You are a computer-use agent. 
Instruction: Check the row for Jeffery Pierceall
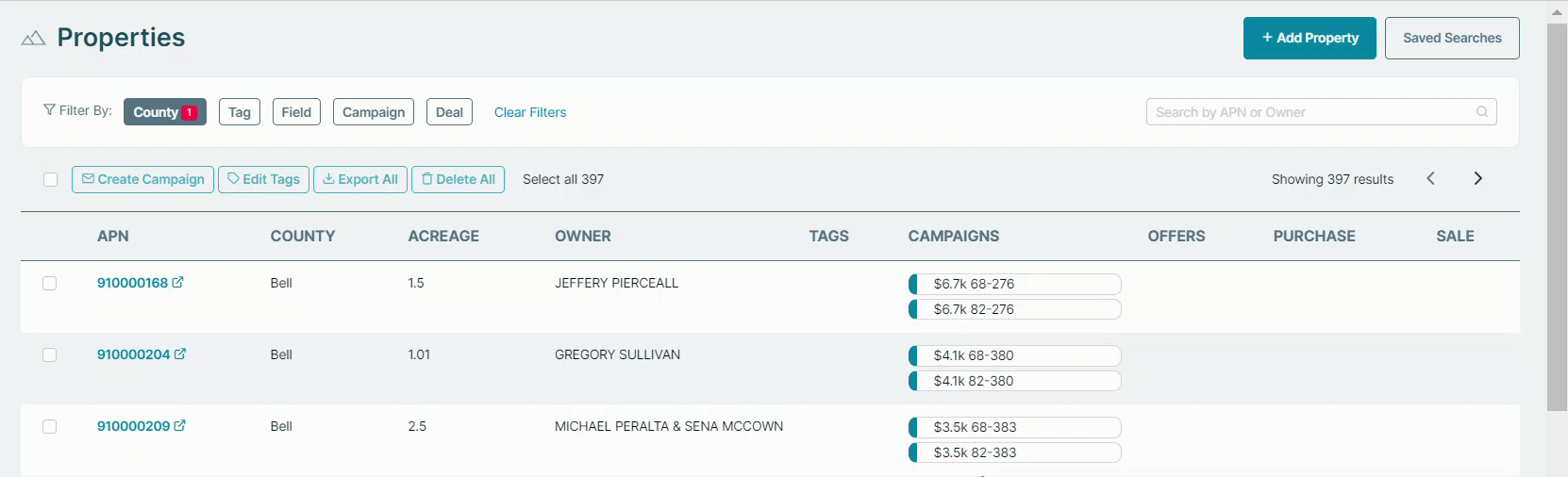(x=50, y=283)
